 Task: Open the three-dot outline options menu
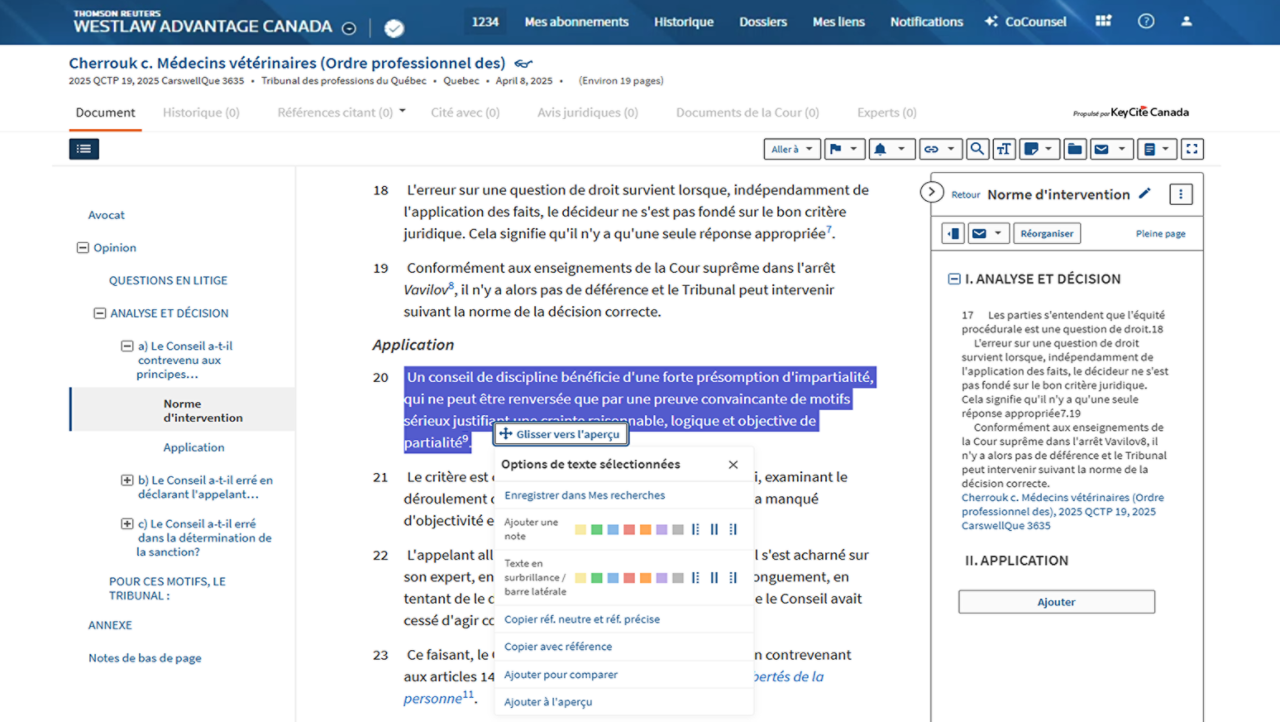point(1181,194)
